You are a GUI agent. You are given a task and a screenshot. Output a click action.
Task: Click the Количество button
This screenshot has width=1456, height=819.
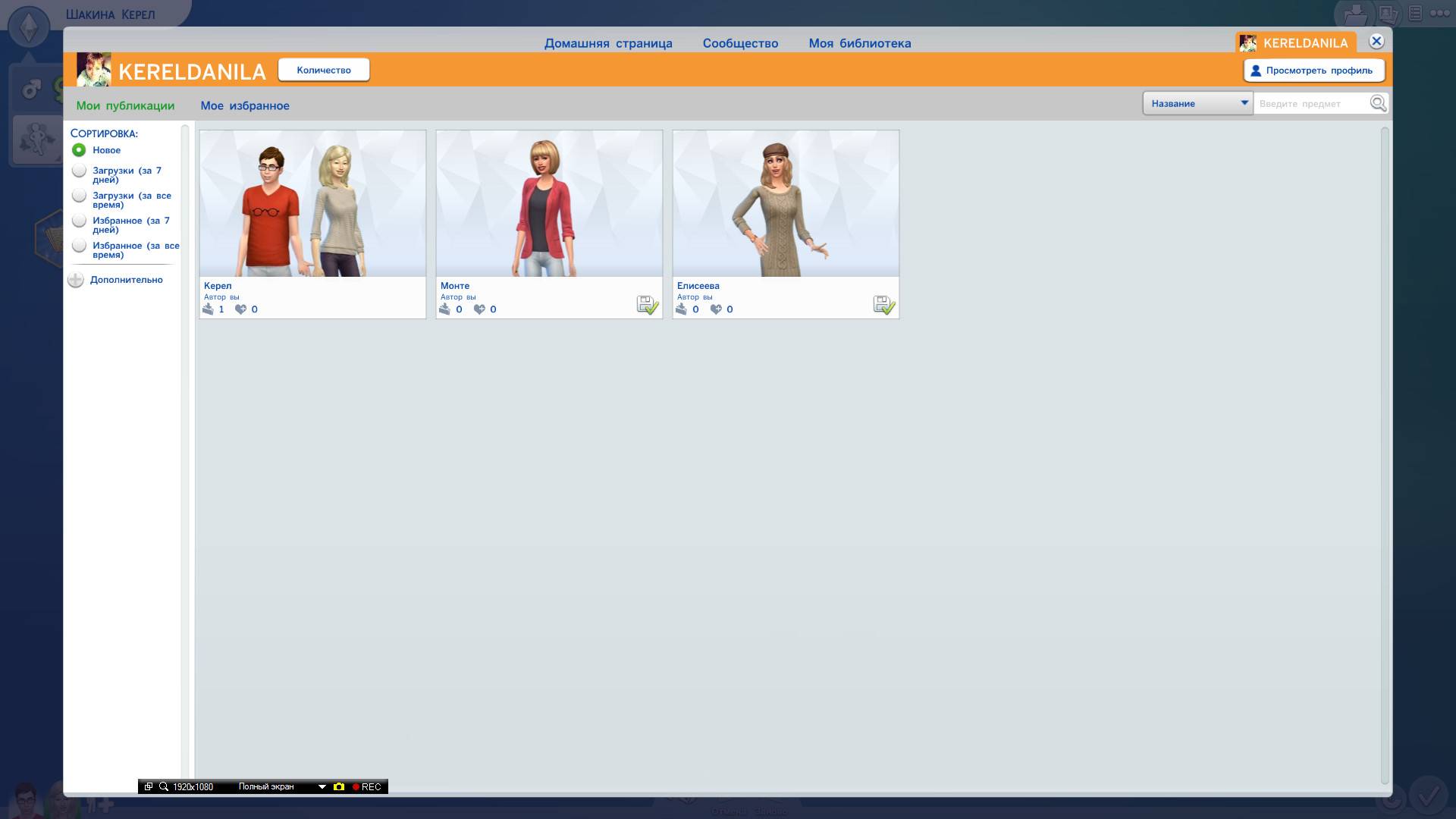point(324,70)
